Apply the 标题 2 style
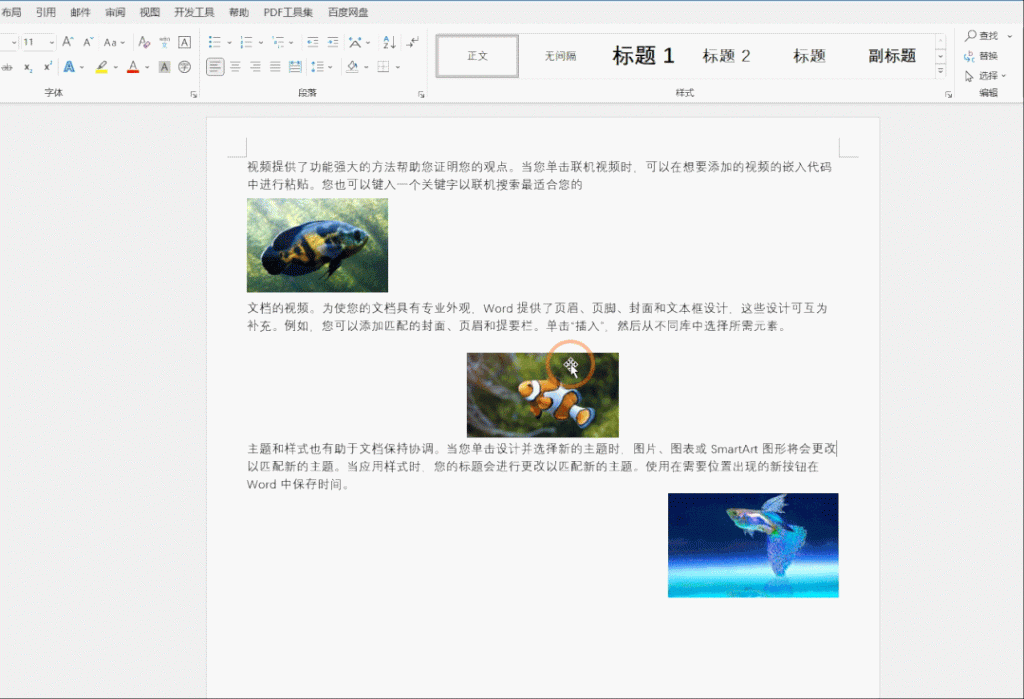 [x=726, y=56]
